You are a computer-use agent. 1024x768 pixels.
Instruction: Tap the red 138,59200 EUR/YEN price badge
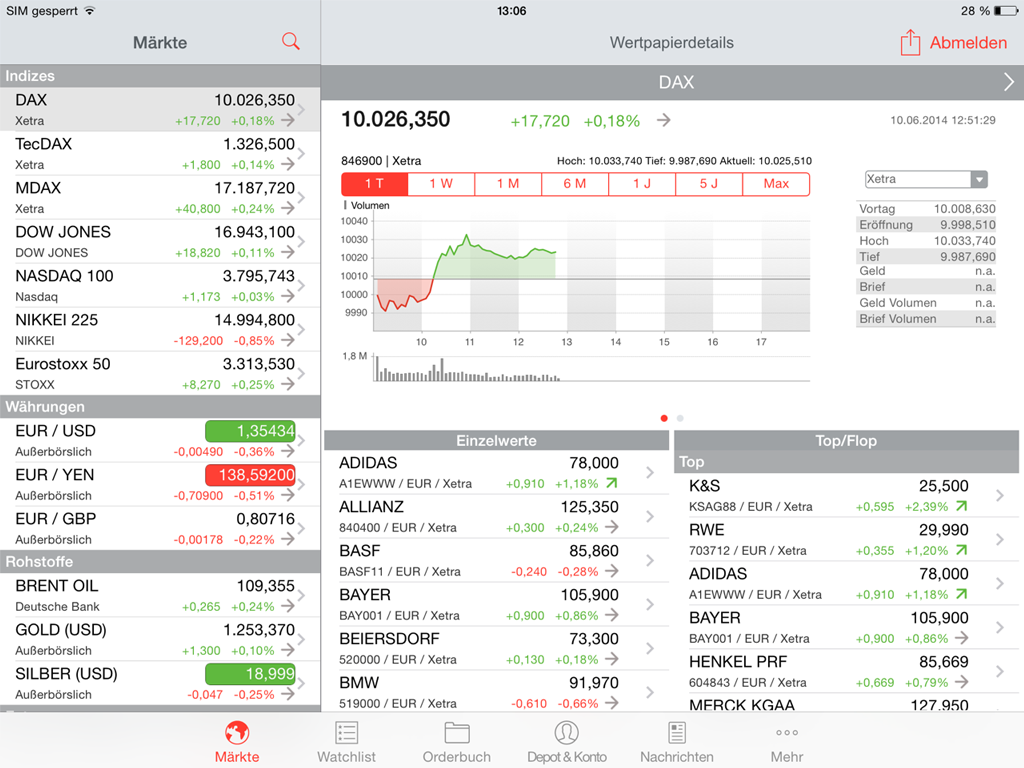(x=250, y=475)
